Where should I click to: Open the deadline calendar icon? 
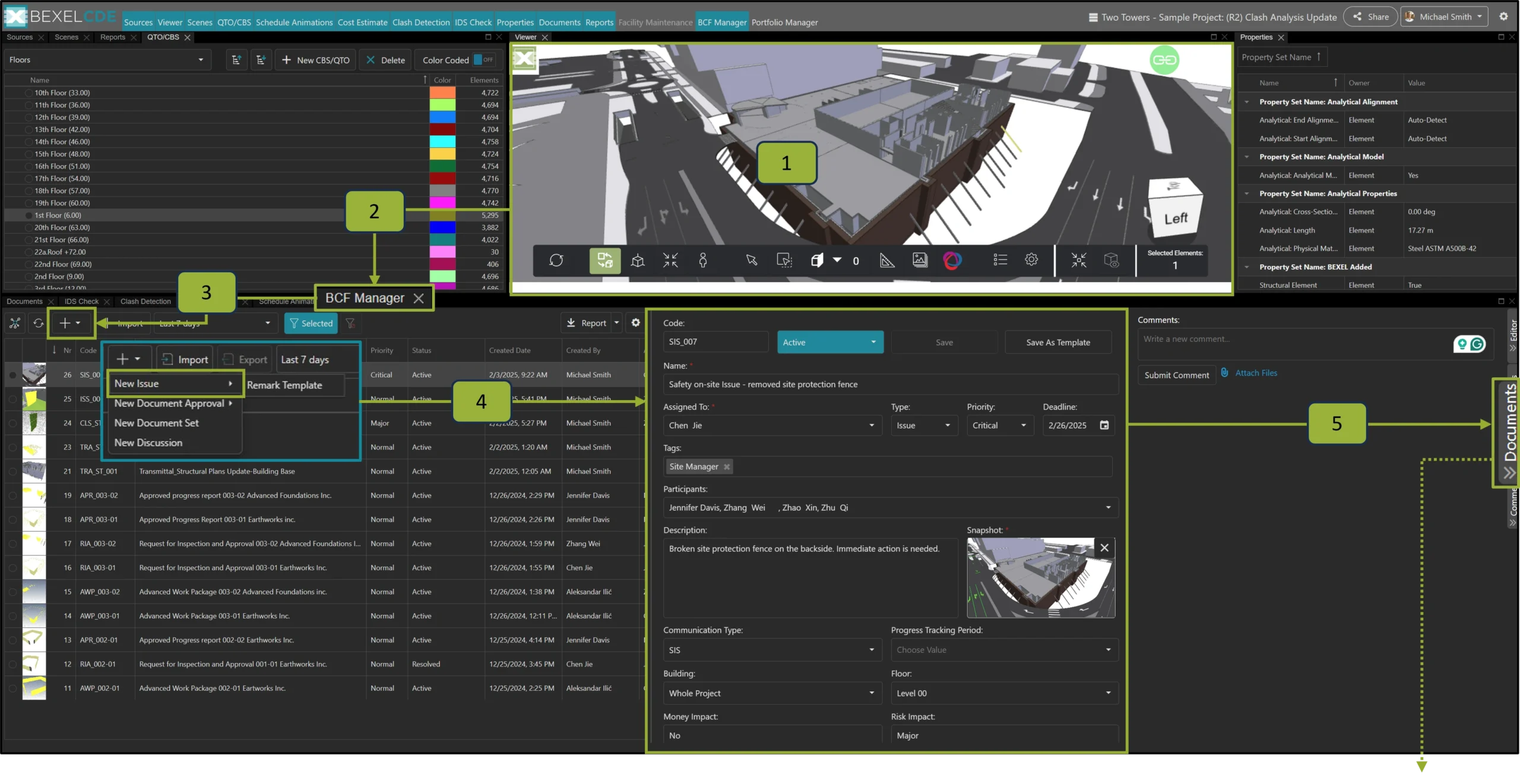point(1104,425)
